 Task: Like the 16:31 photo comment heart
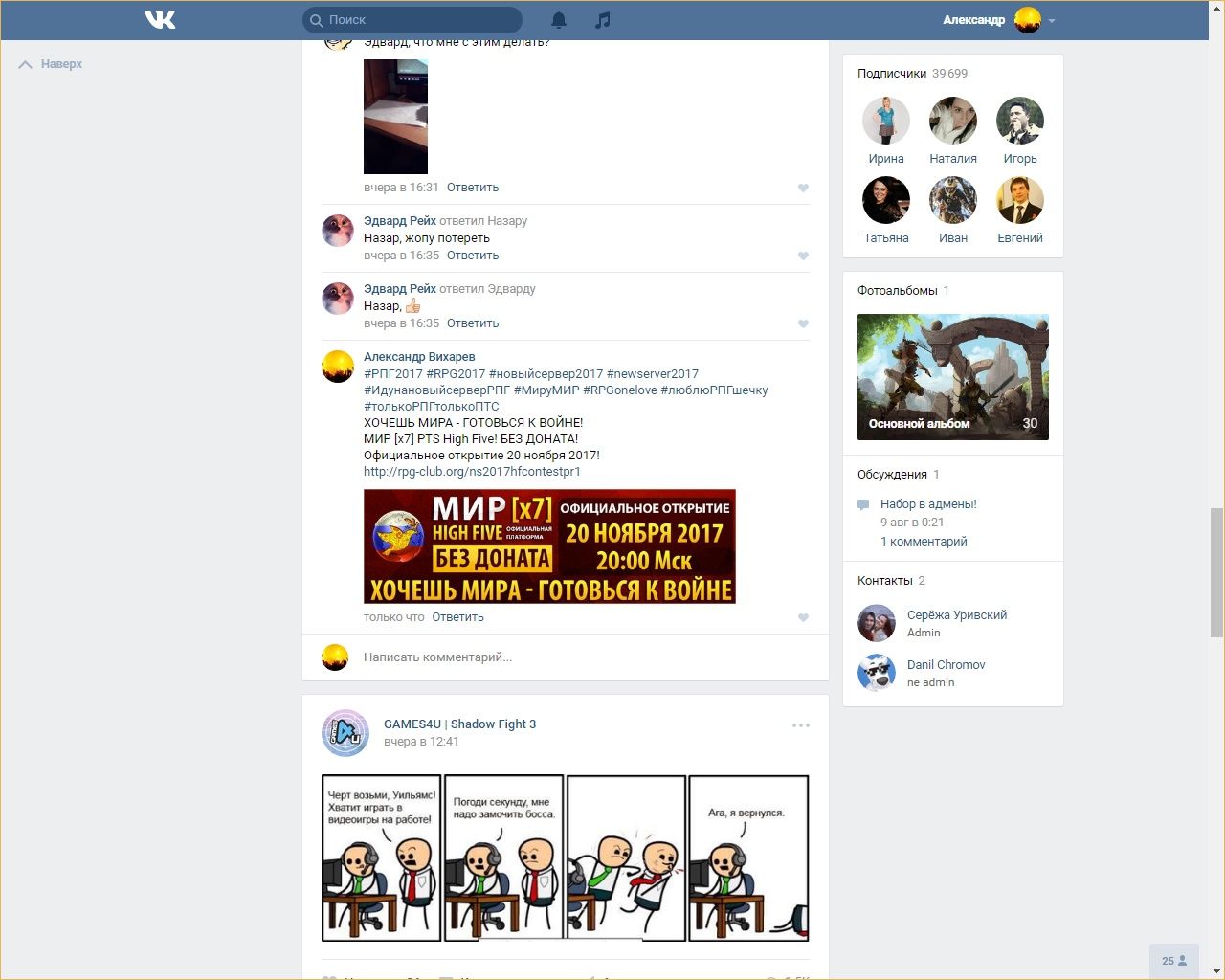click(803, 188)
